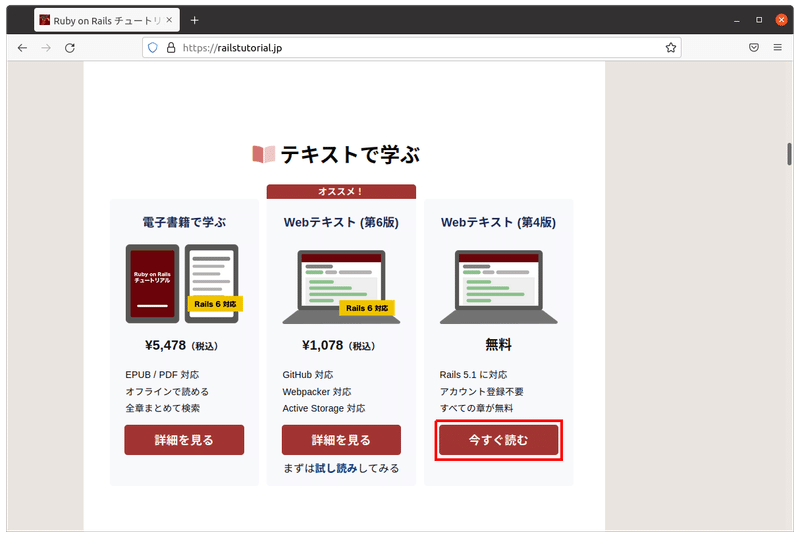
Task: Click the Webテキスト (第6版) heading
Action: [x=341, y=223]
